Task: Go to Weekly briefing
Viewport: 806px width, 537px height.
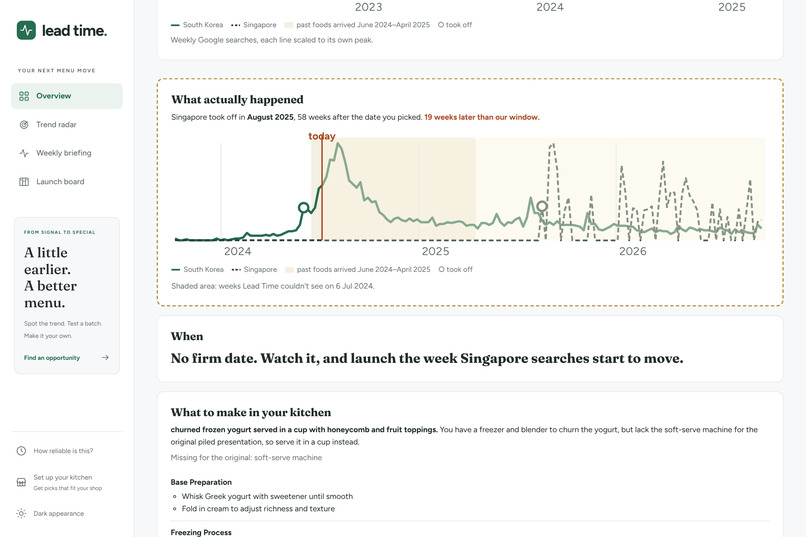Action: coord(67,153)
